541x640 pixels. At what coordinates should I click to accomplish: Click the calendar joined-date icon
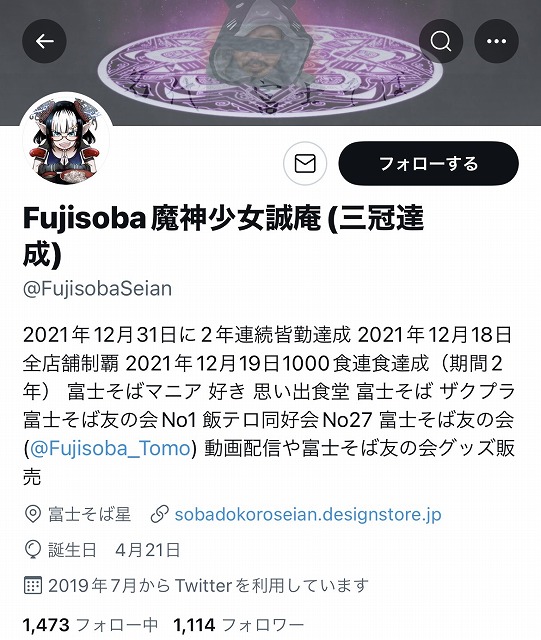tap(33, 585)
